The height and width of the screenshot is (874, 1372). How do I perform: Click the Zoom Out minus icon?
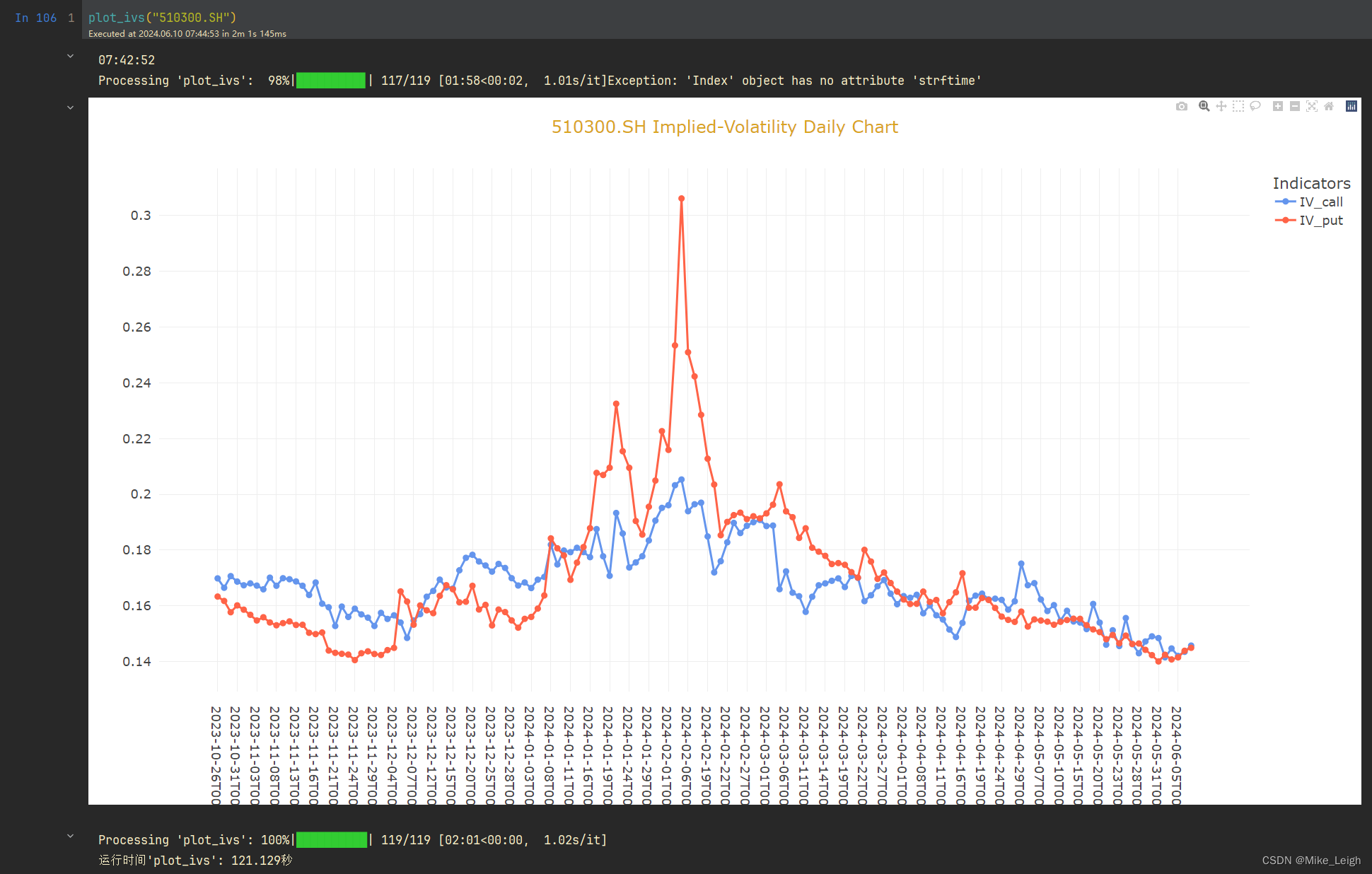[1295, 106]
